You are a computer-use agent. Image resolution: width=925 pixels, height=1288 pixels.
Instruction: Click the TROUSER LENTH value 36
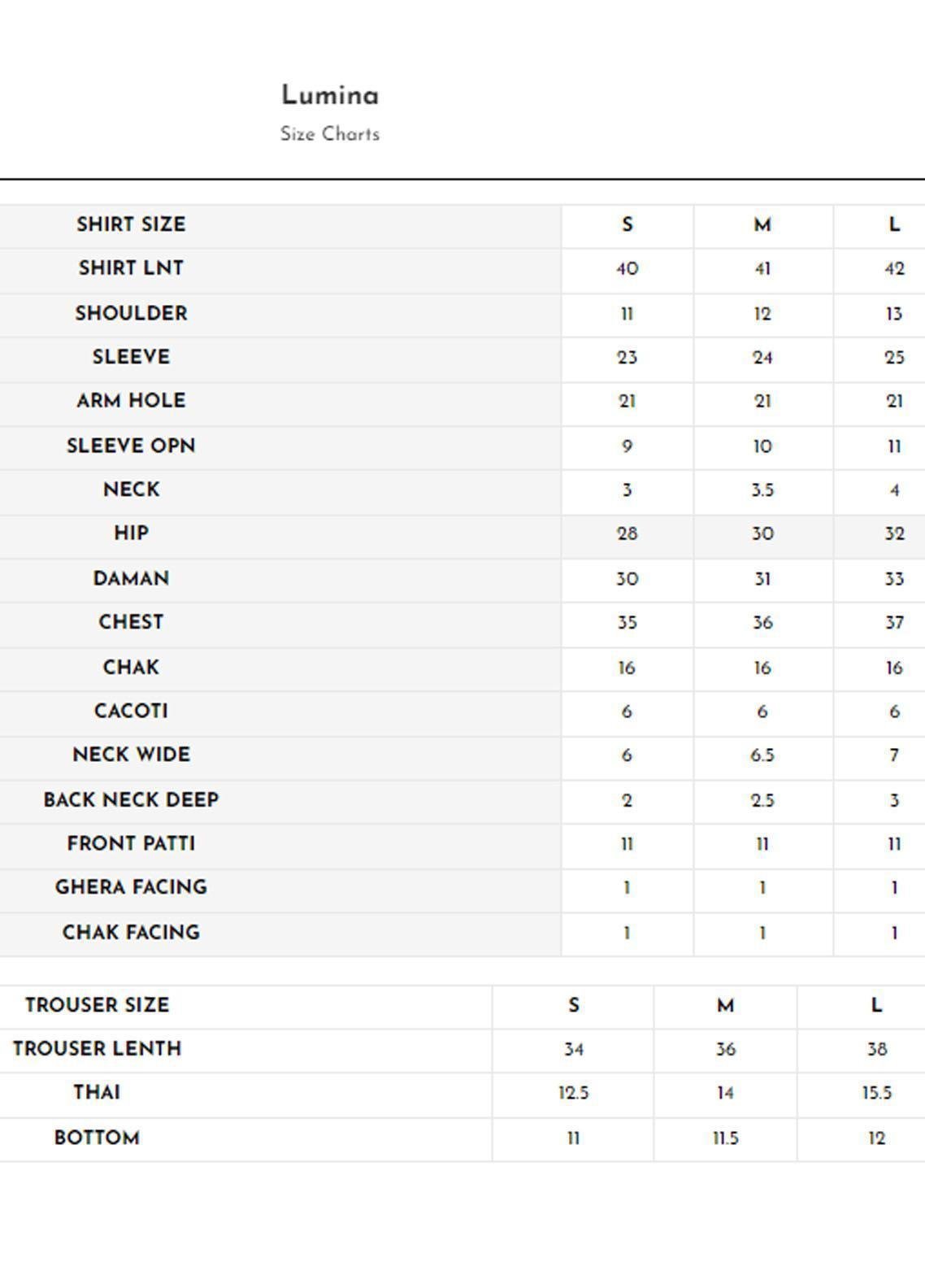[x=725, y=1050]
